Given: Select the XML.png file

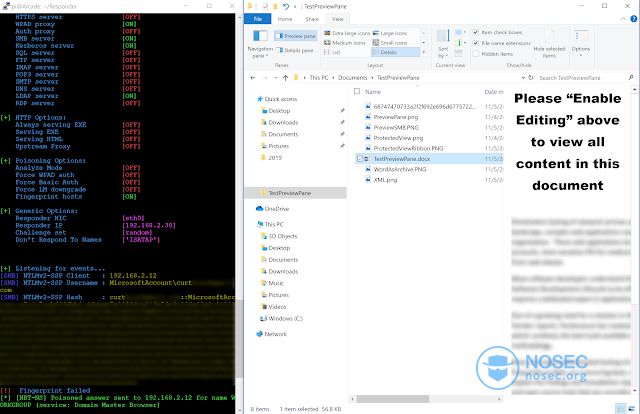Looking at the screenshot, I should point(385,180).
